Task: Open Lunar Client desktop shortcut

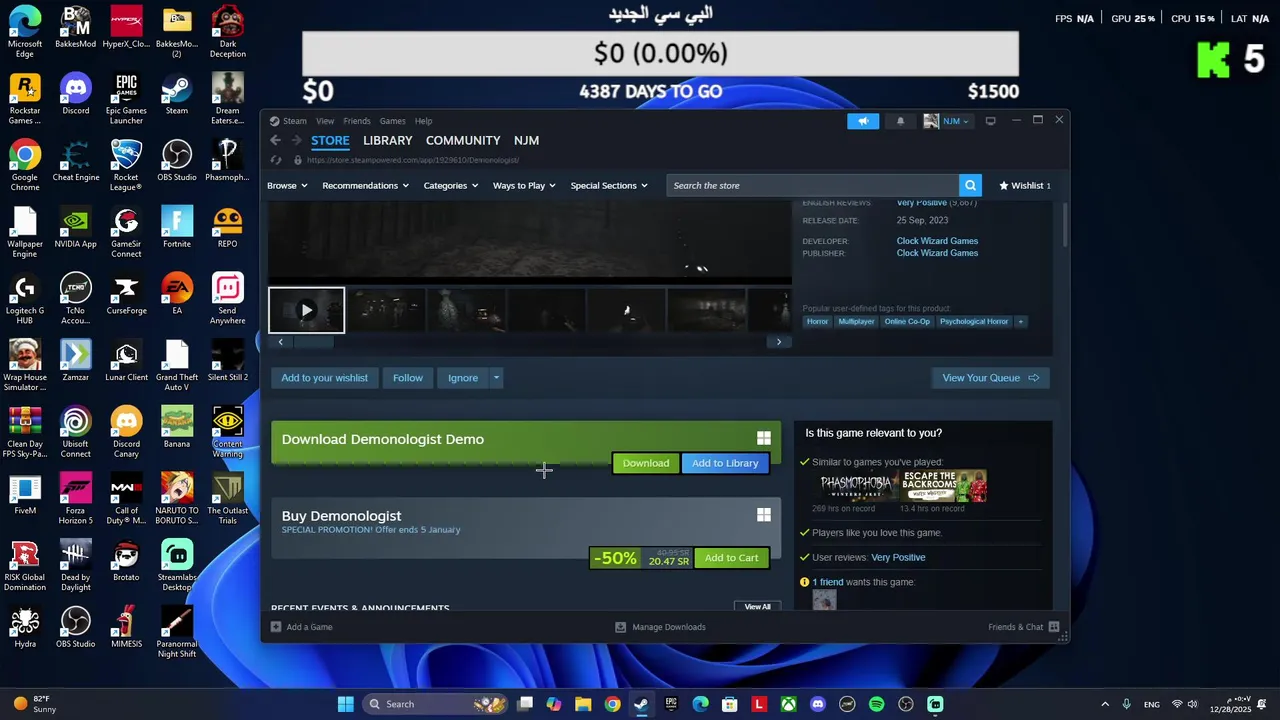Action: pyautogui.click(x=126, y=361)
